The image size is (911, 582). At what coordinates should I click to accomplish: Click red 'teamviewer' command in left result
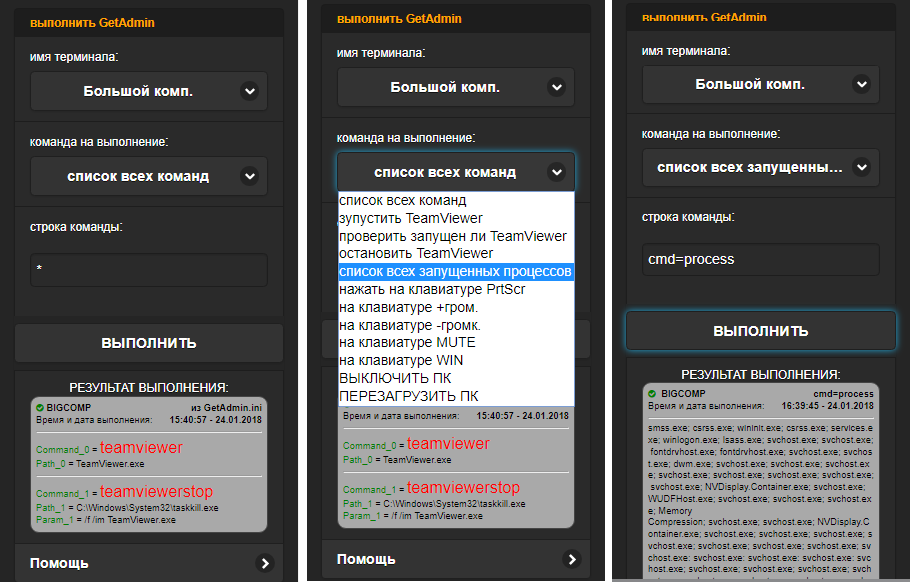(x=141, y=448)
